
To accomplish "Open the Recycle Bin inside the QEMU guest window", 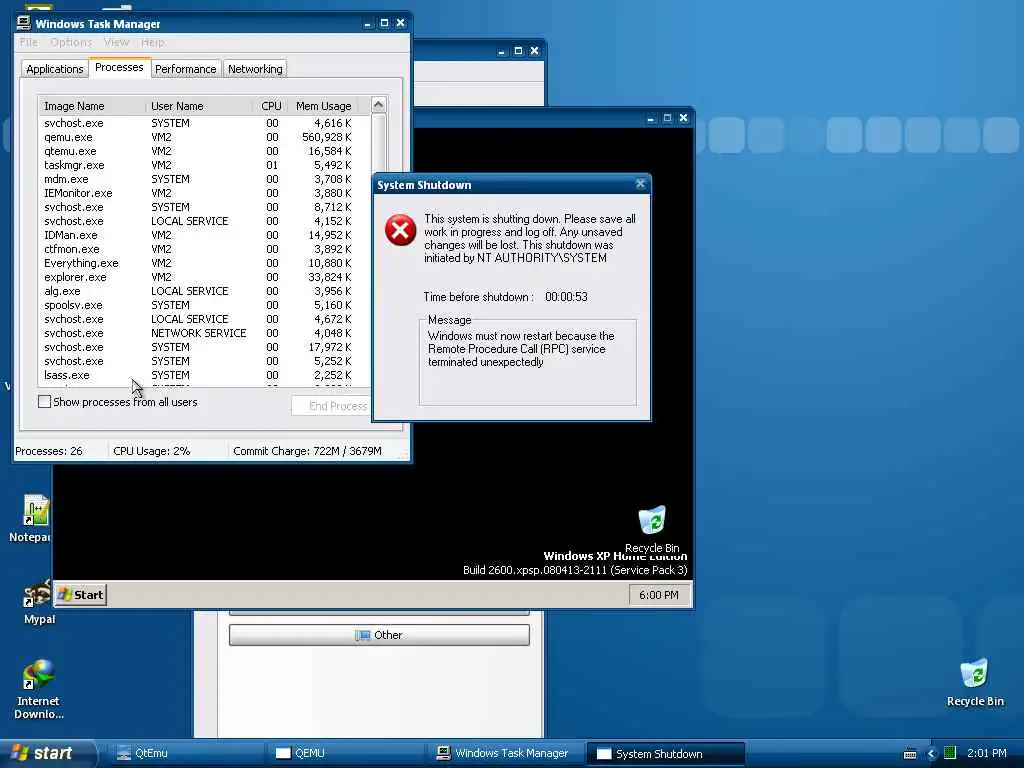I will [652, 520].
